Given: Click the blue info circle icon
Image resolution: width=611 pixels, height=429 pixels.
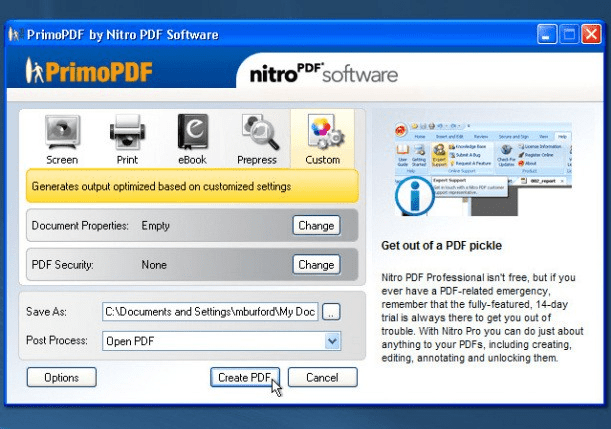Looking at the screenshot, I should 414,195.
